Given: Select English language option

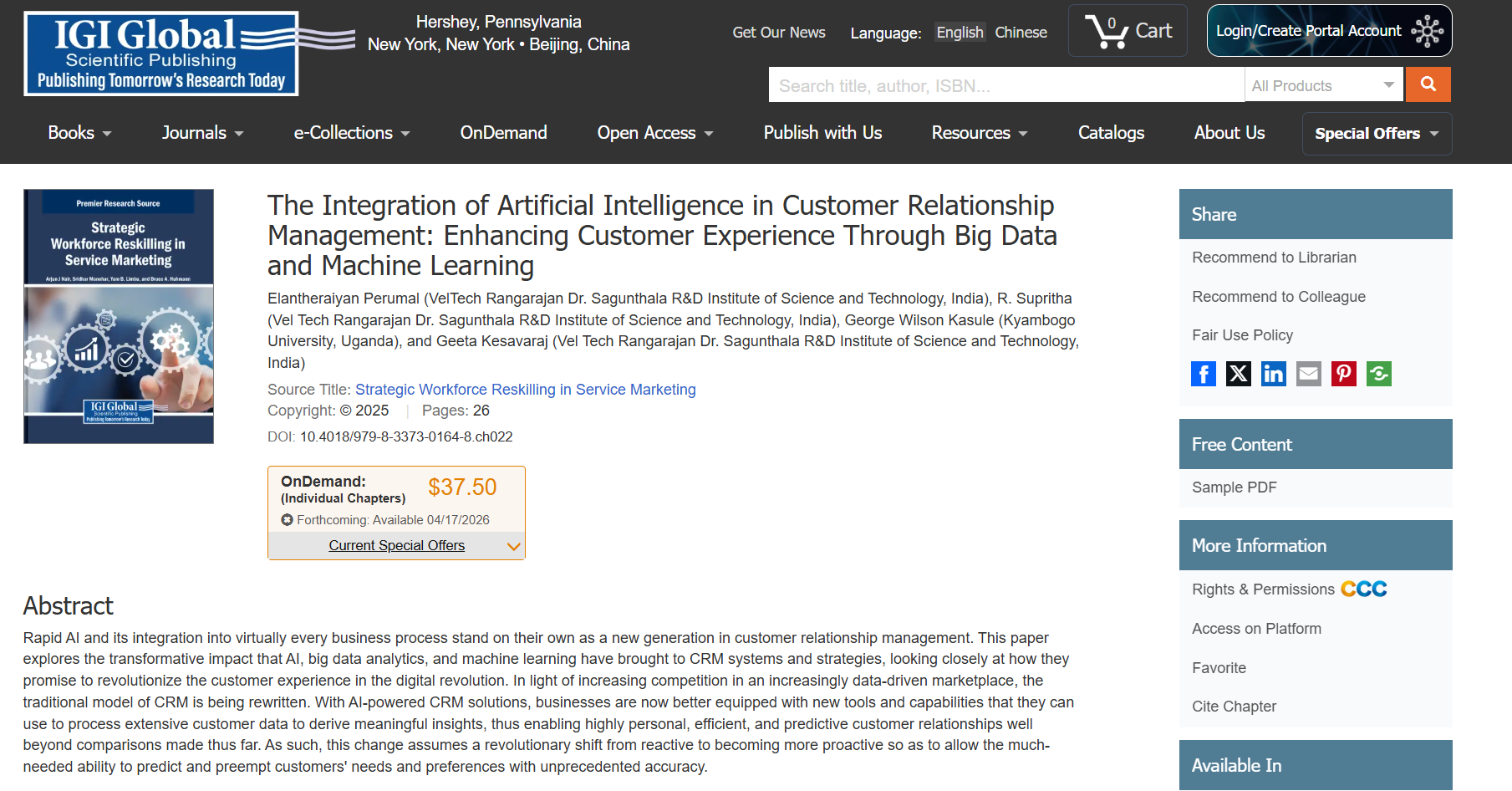Looking at the screenshot, I should [x=960, y=33].
